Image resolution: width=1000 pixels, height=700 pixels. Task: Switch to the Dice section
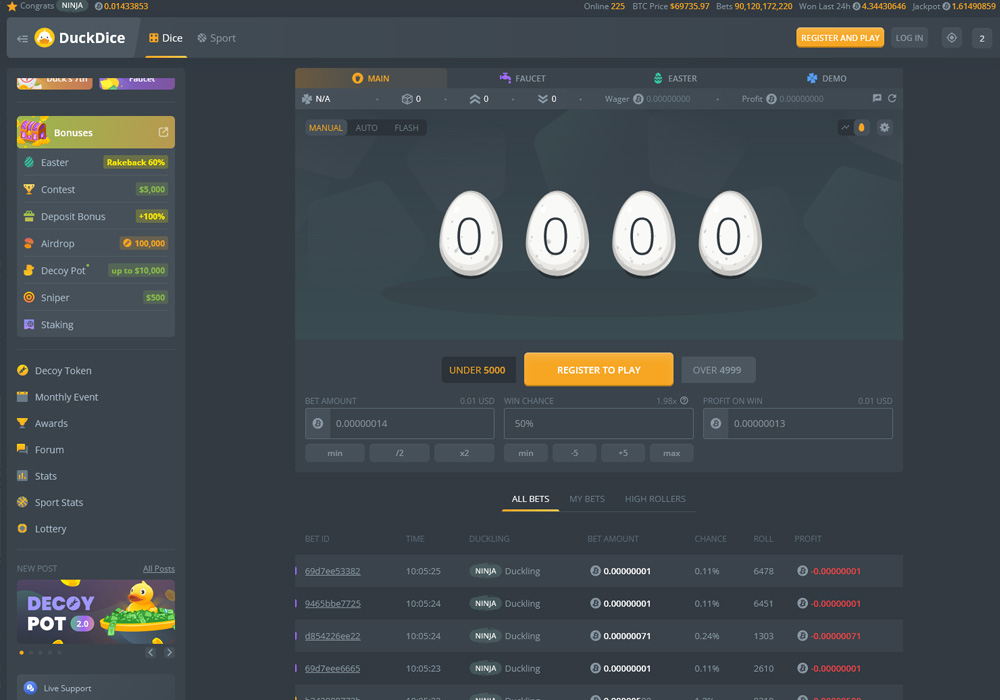166,38
